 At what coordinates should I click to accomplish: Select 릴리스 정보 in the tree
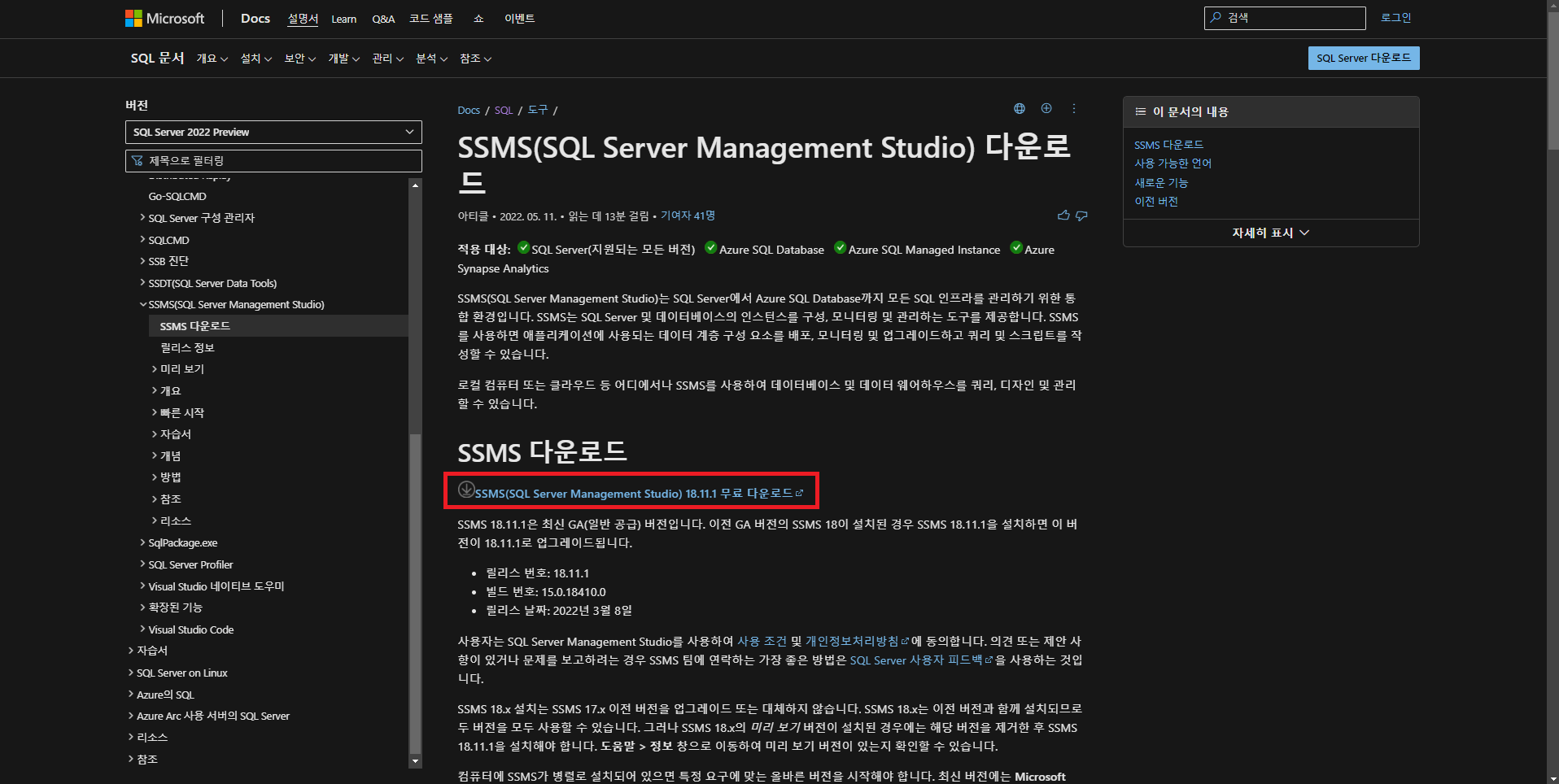[187, 347]
